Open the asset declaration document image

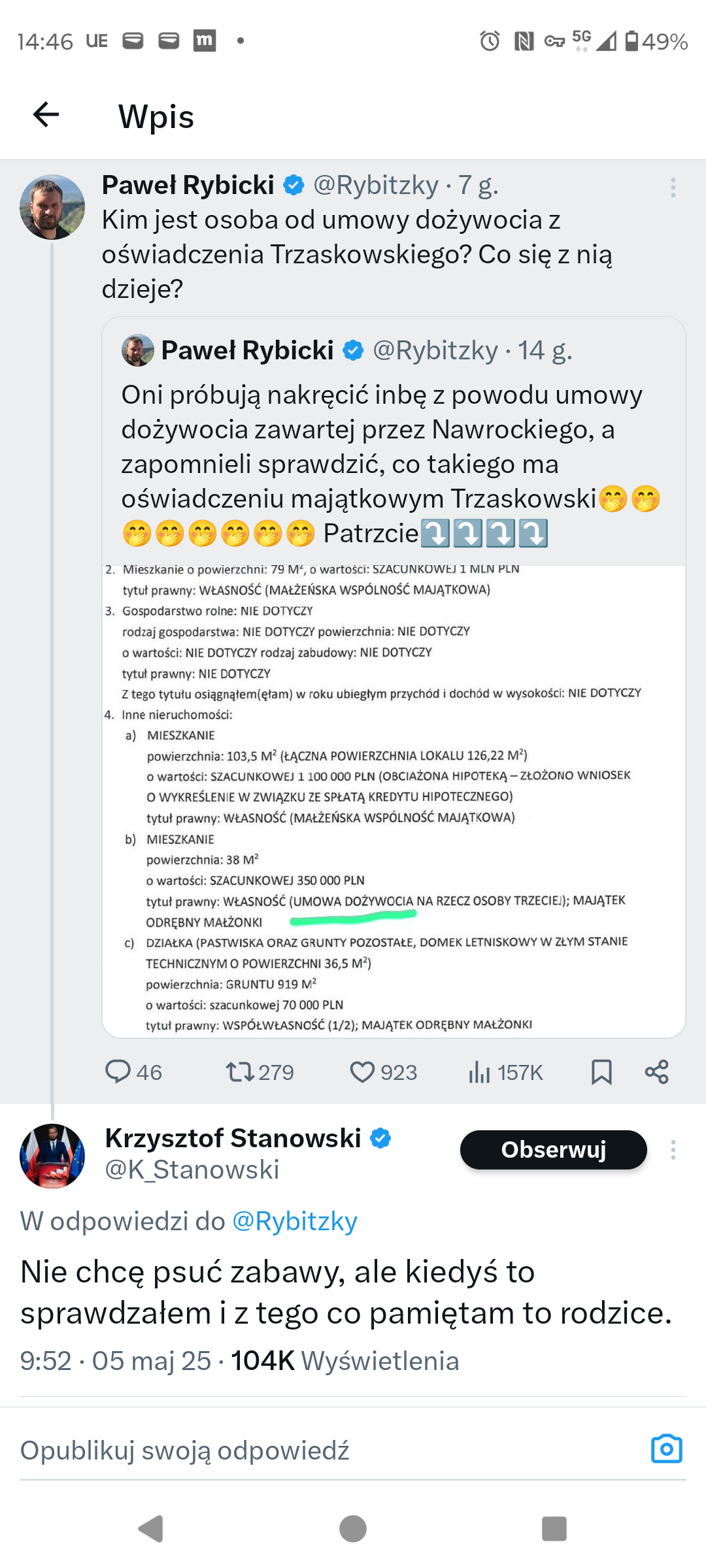pyautogui.click(x=394, y=800)
